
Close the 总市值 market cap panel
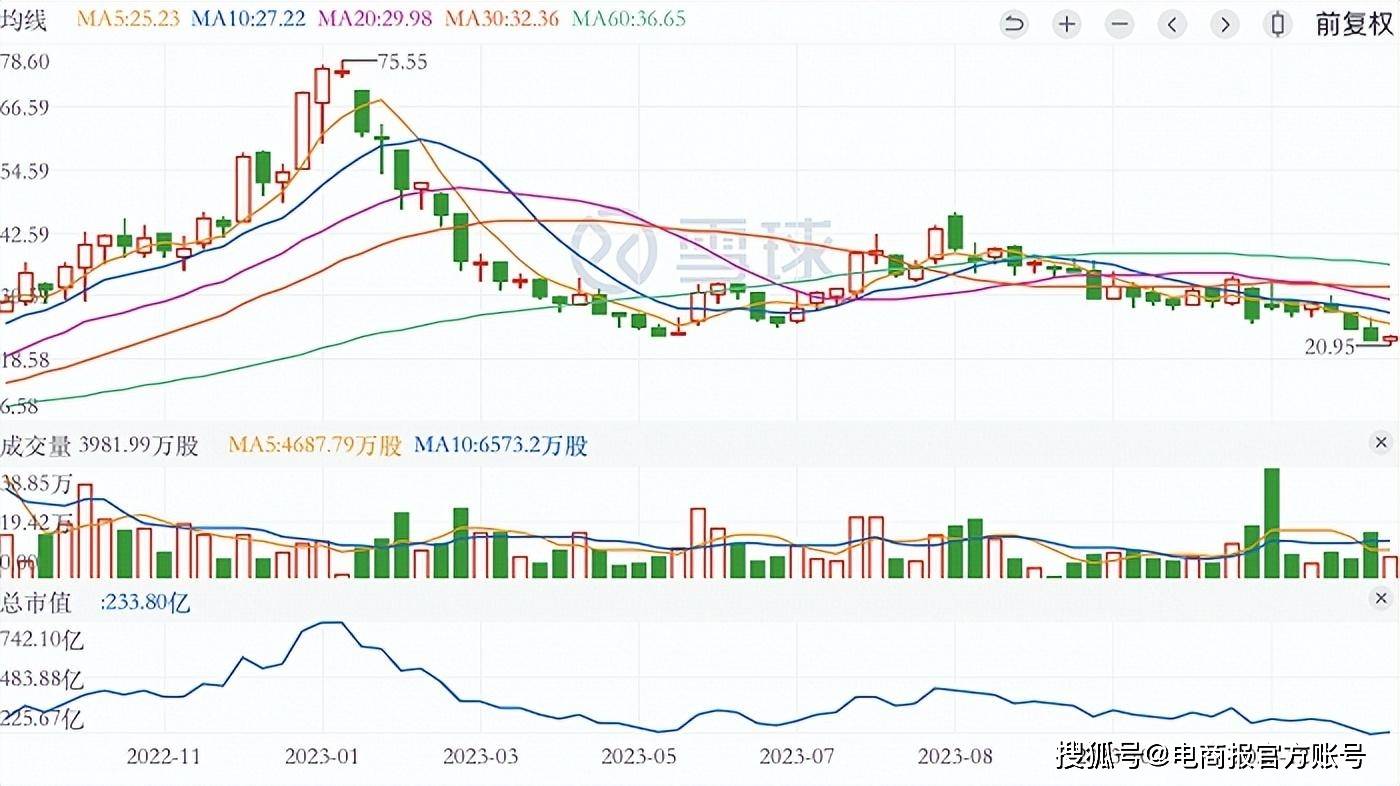tap(1381, 598)
